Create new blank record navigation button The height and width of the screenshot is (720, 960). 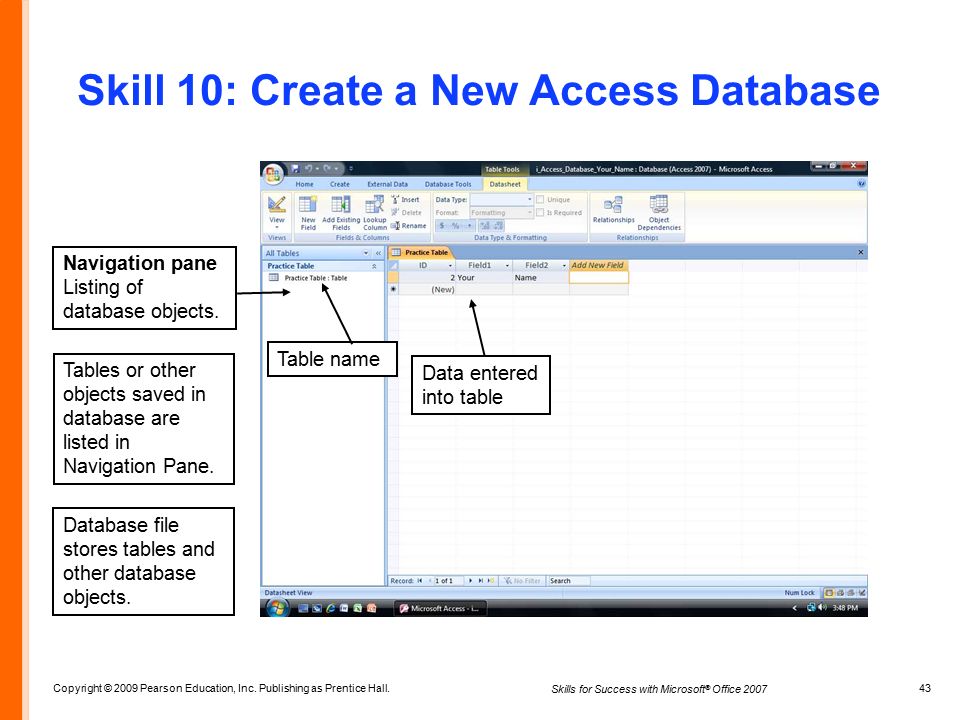(x=490, y=580)
